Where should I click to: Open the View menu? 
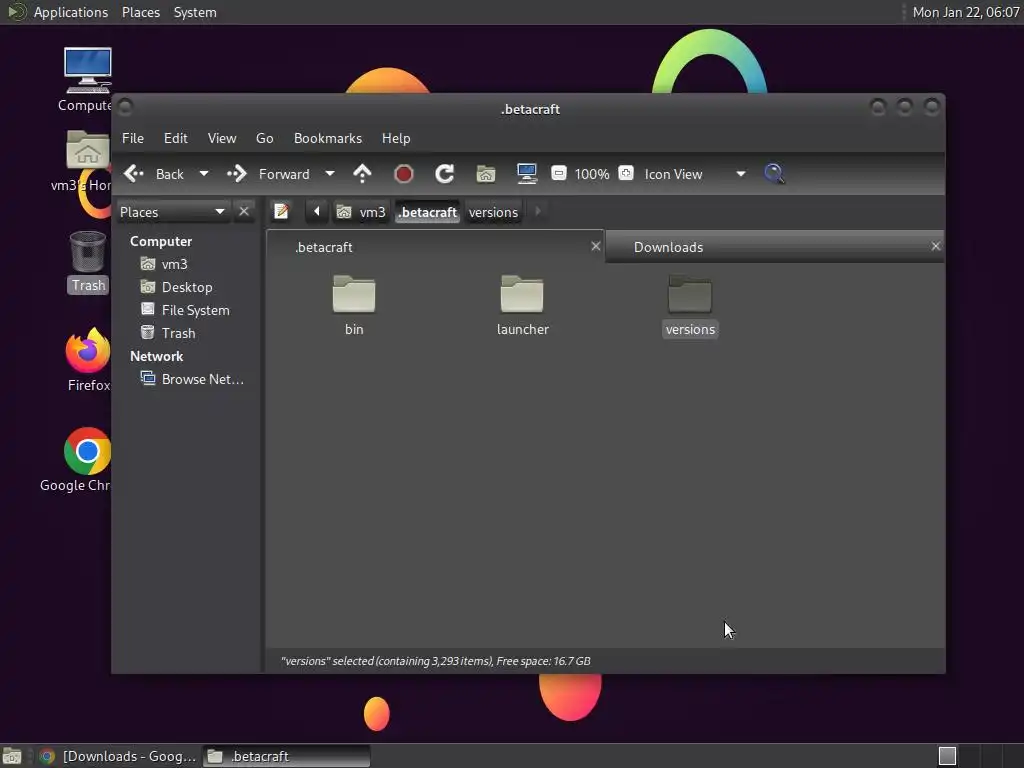(x=222, y=138)
